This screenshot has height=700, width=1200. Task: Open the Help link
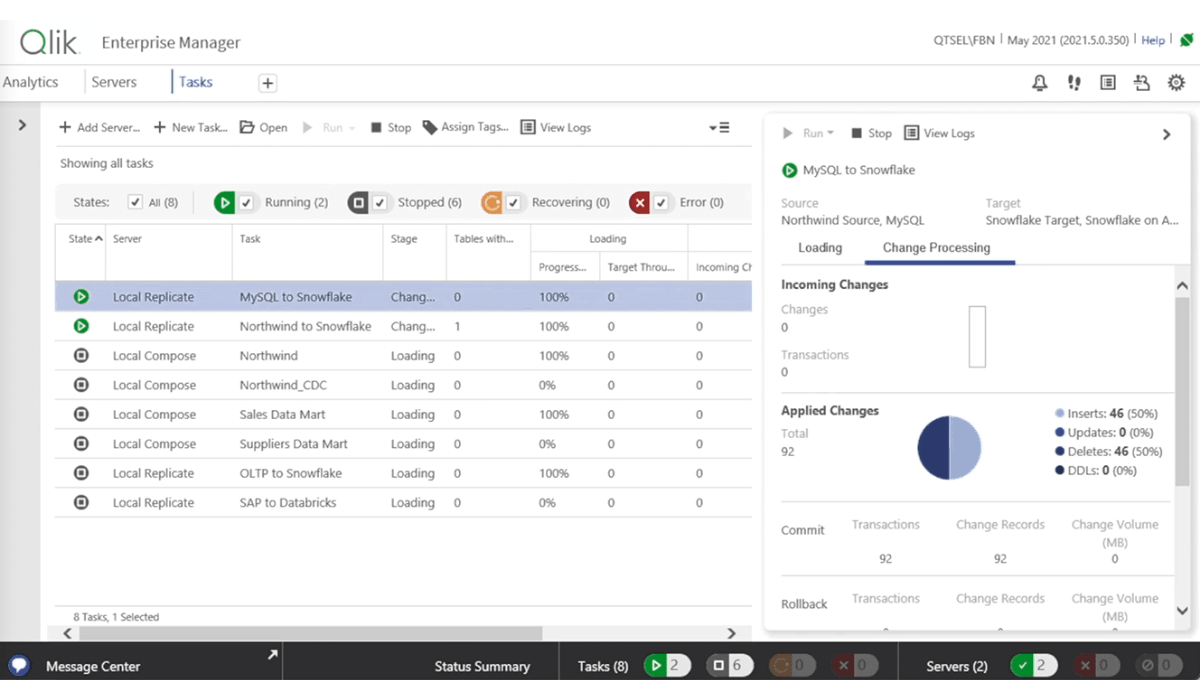(x=1153, y=40)
